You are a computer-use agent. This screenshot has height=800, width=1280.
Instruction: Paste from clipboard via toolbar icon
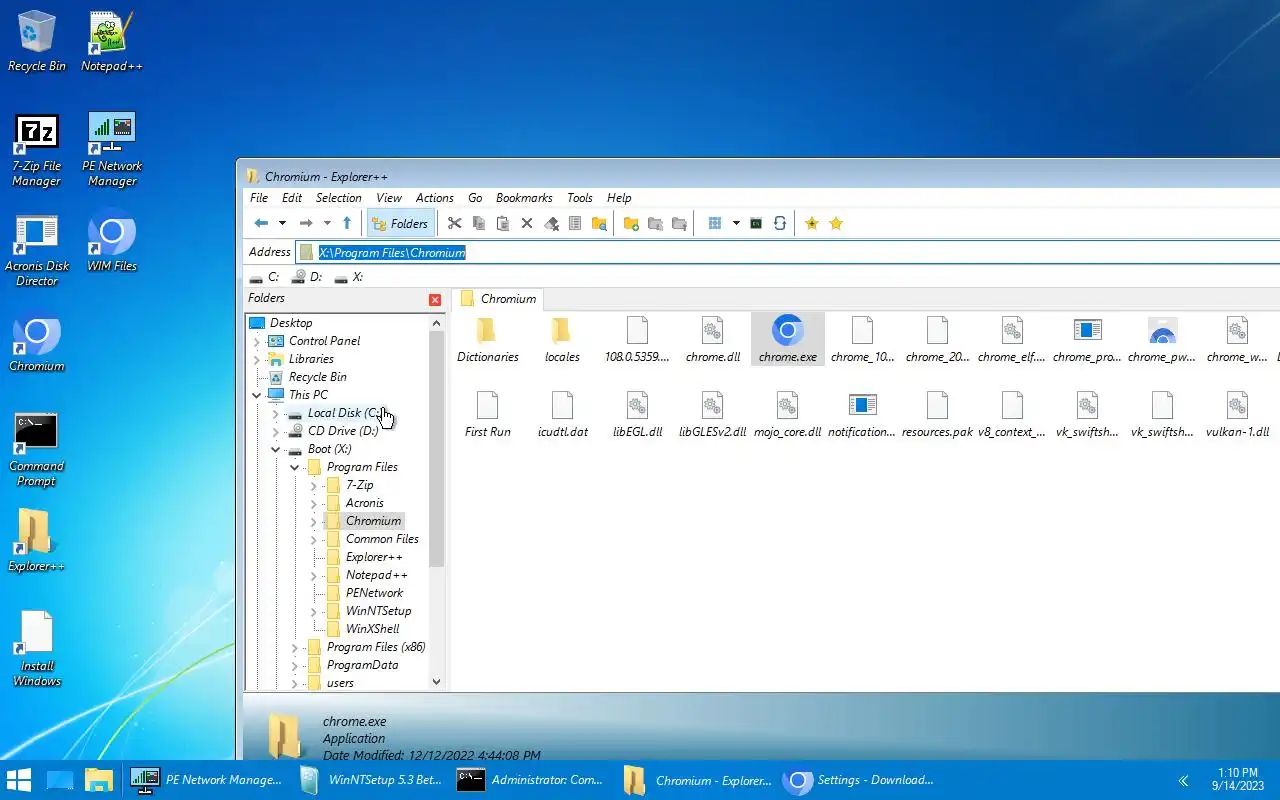pos(503,223)
